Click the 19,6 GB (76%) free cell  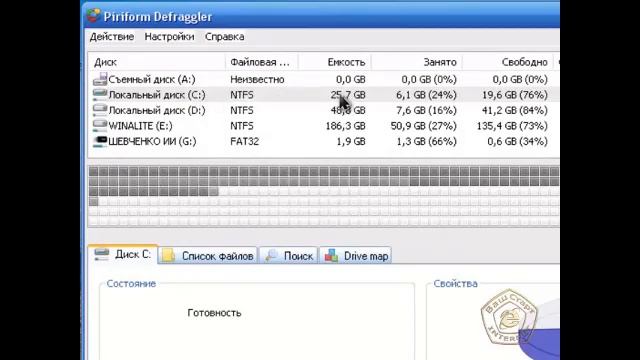515,95
